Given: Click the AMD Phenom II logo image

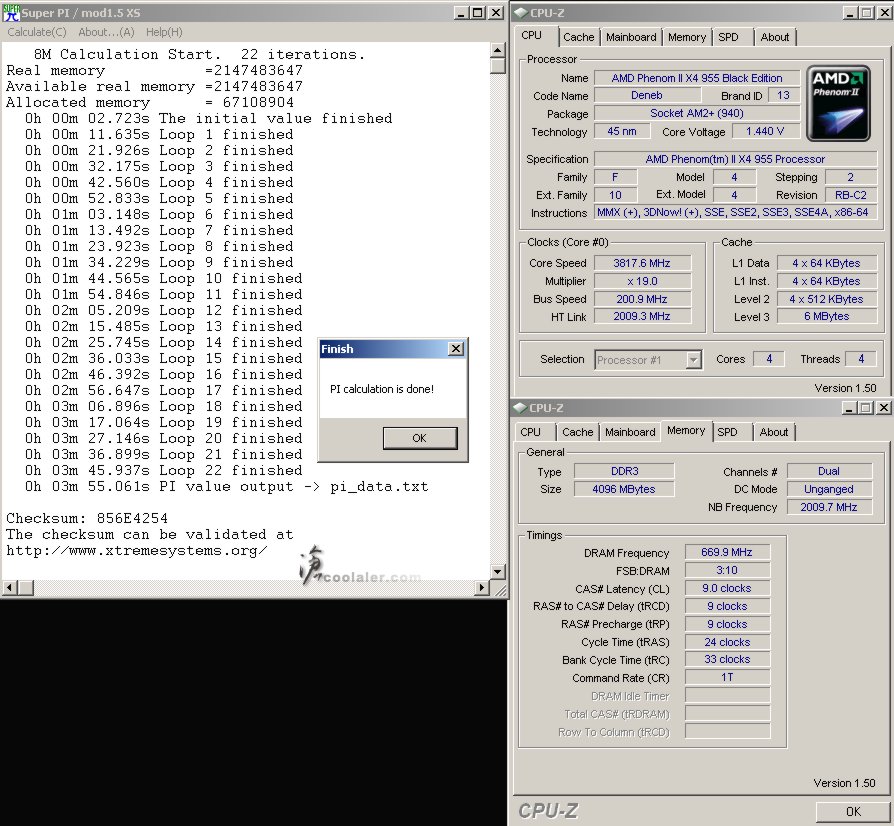Looking at the screenshot, I should click(838, 103).
